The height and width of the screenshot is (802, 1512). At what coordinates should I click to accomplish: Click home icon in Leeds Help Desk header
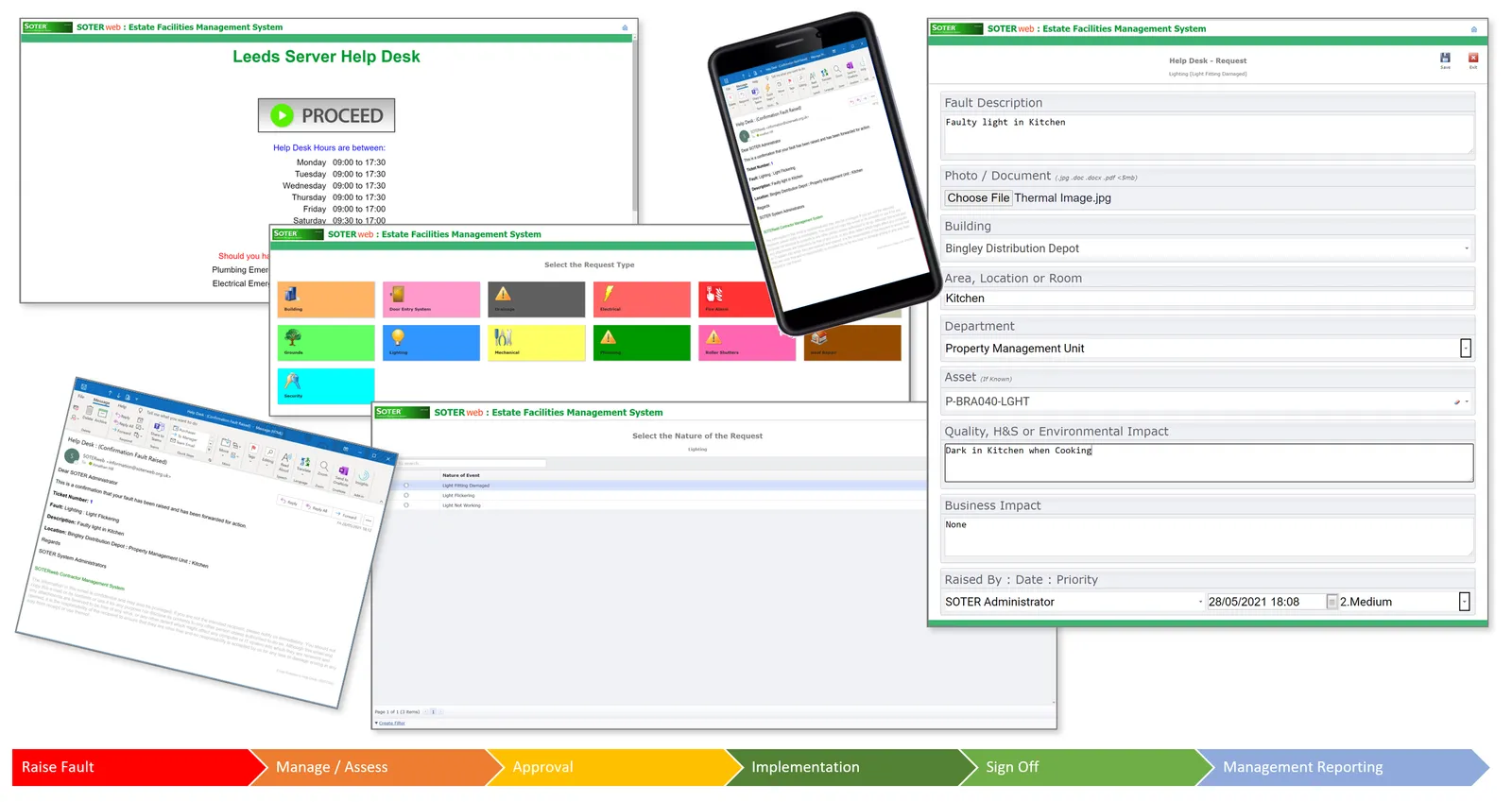click(625, 27)
